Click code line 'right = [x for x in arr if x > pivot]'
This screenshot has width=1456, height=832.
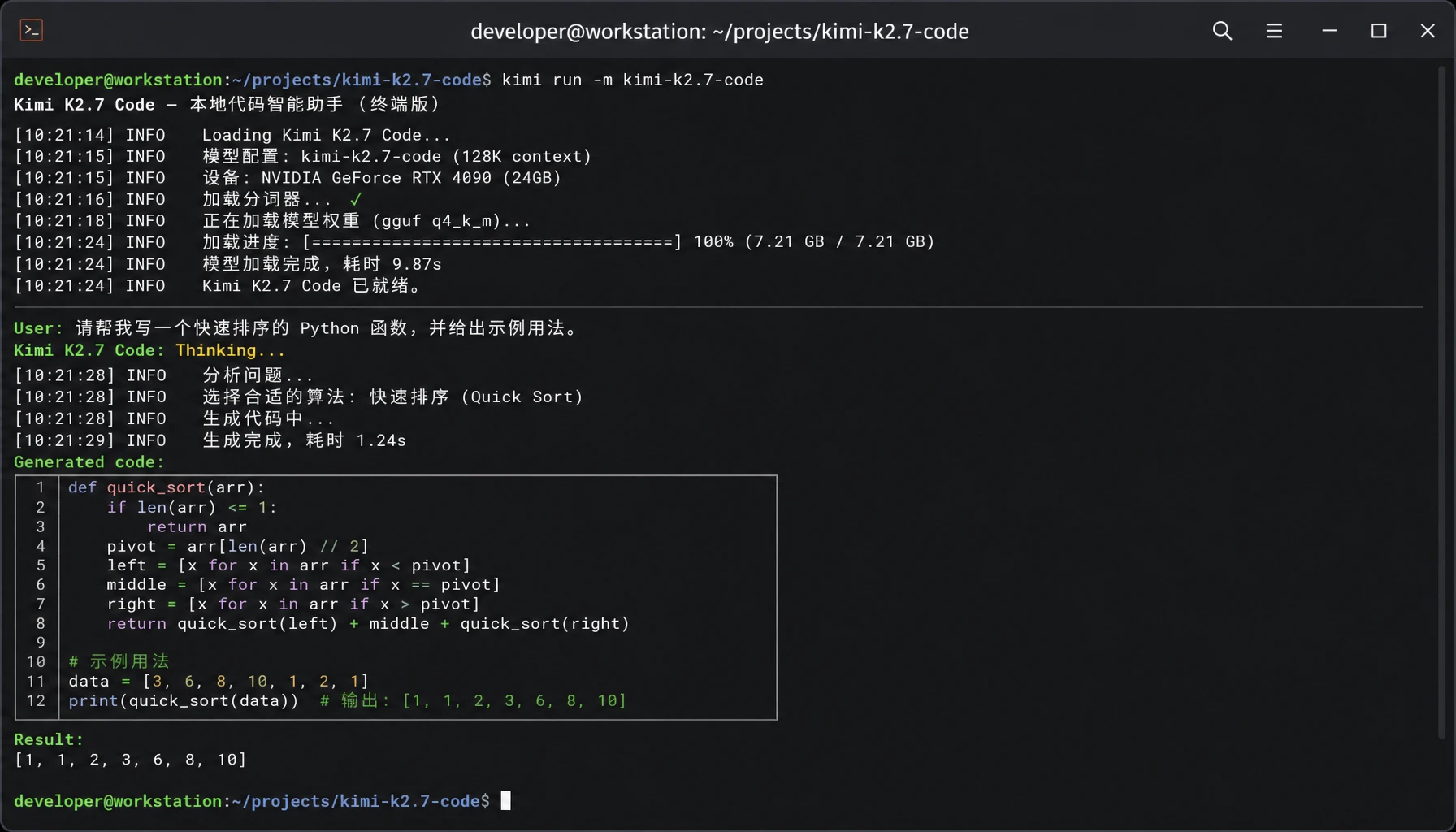294,604
